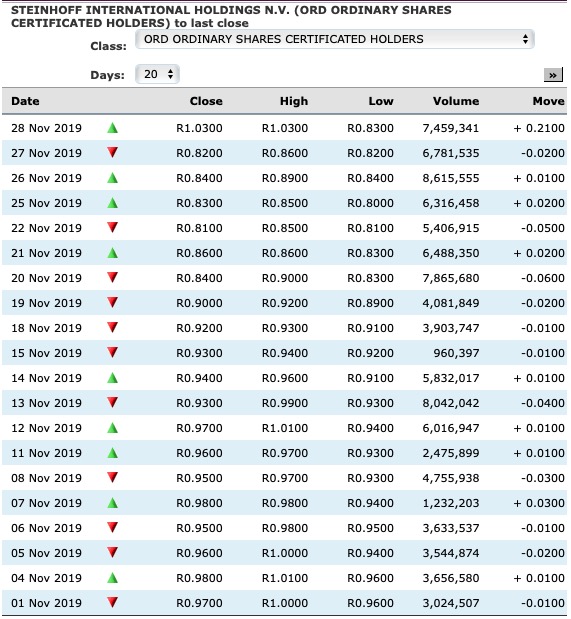Click the red down arrow for 01 Nov 2019
Image resolution: width=571 pixels, height=619 pixels.
tap(113, 602)
